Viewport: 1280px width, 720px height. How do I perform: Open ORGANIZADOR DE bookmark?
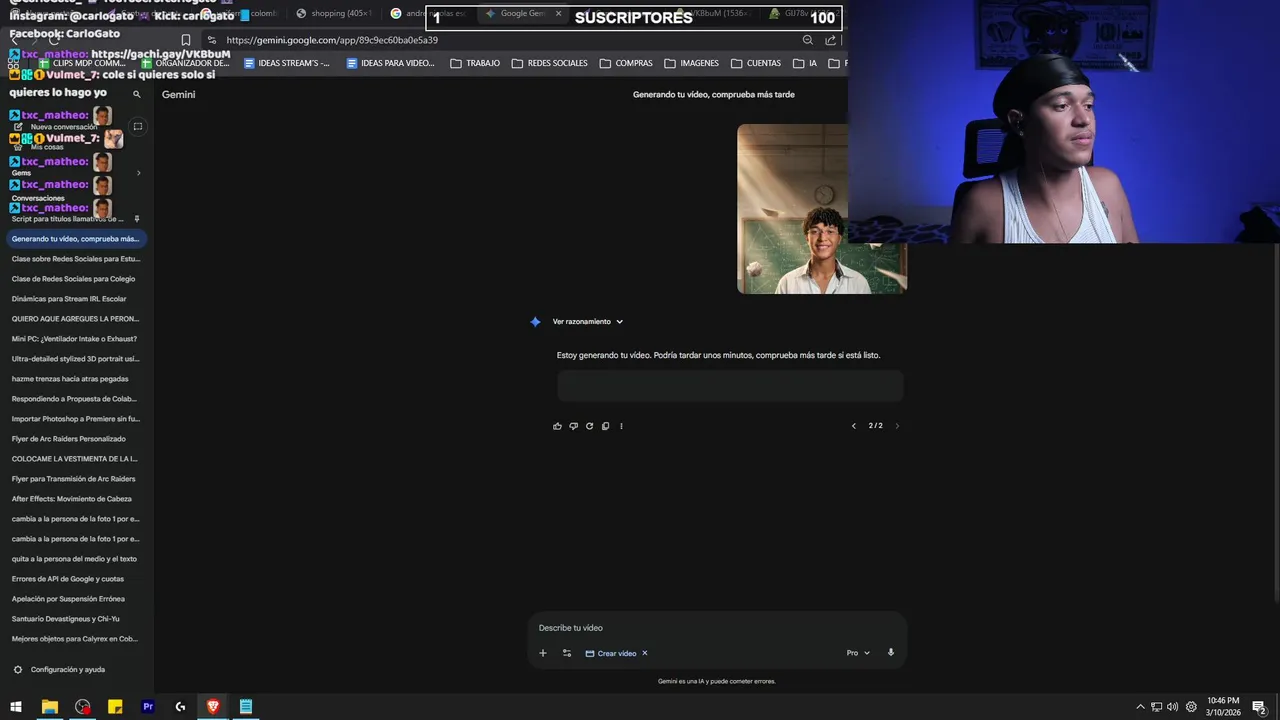click(x=185, y=63)
